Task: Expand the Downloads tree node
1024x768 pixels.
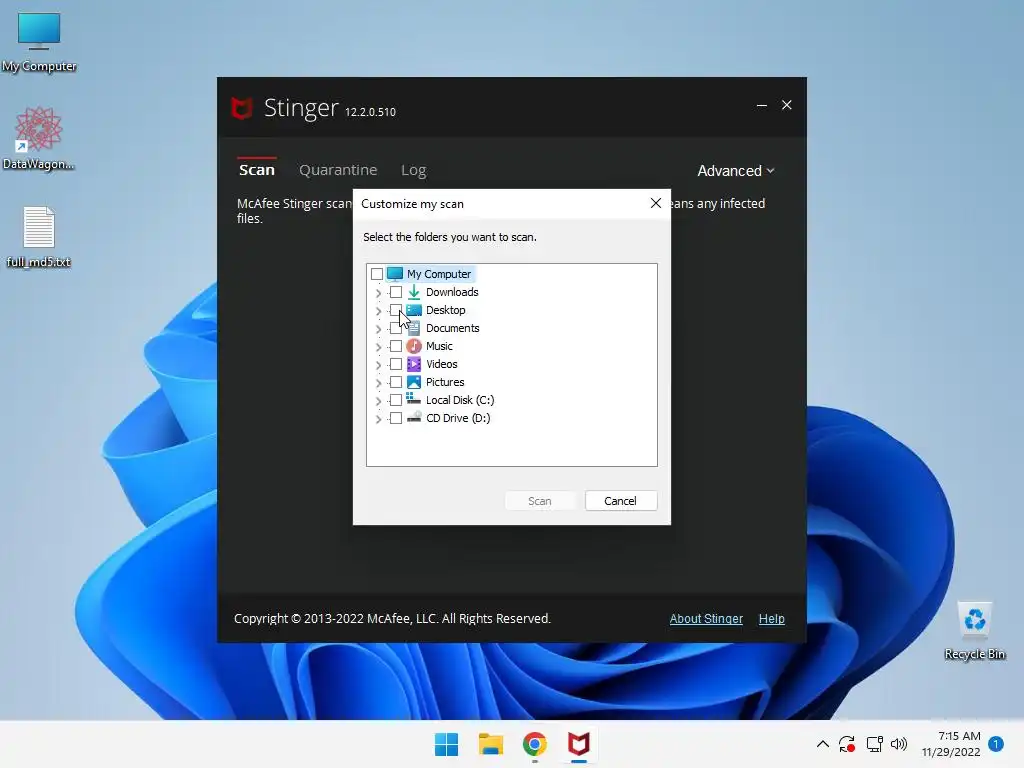Action: pyautogui.click(x=378, y=293)
